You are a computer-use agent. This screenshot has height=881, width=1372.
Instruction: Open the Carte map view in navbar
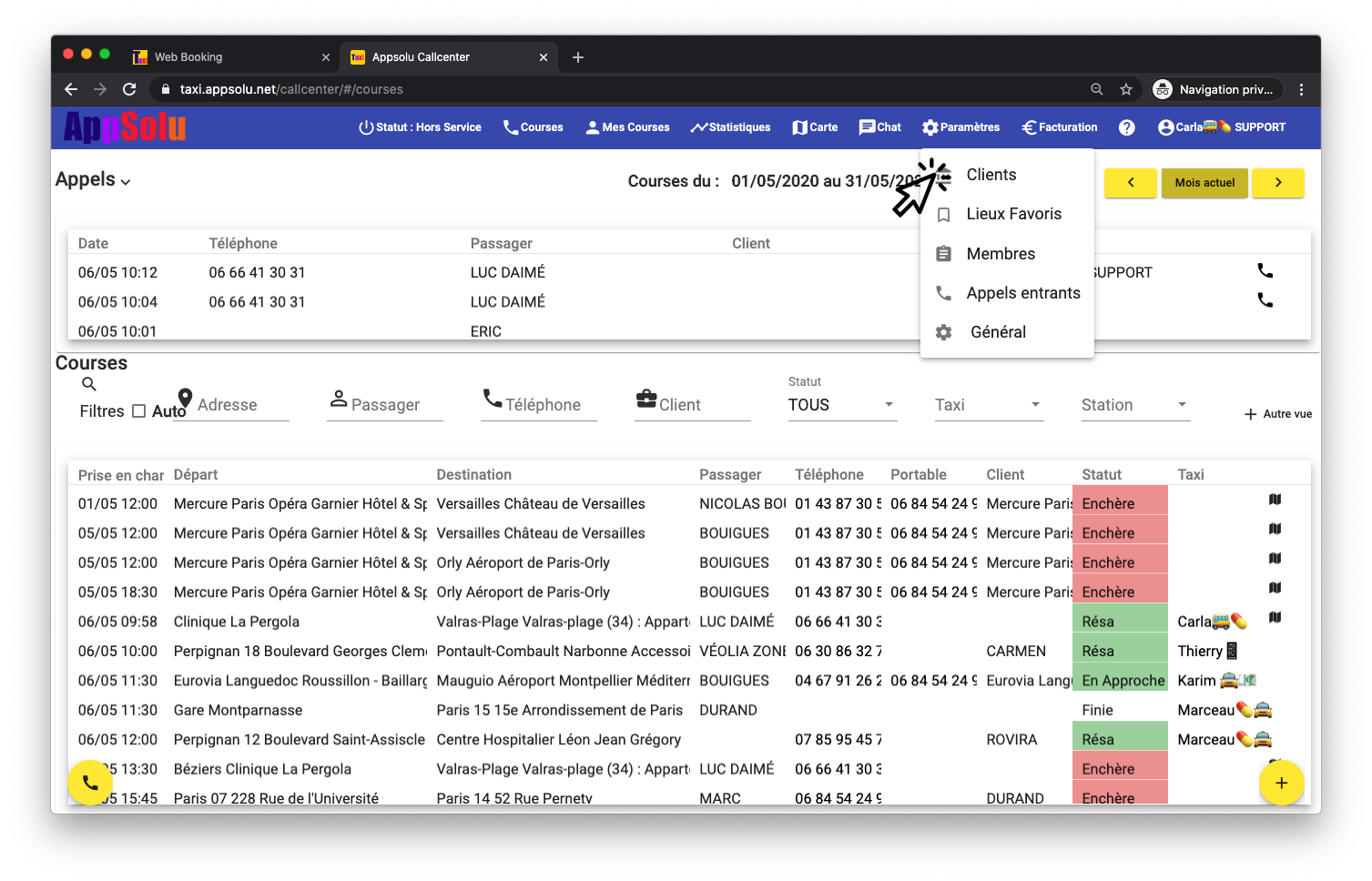coord(815,127)
